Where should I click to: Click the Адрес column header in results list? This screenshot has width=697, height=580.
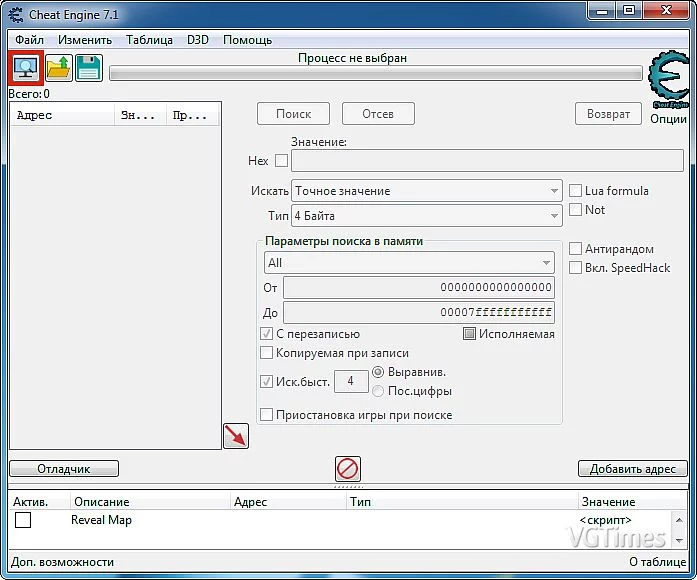coord(62,116)
